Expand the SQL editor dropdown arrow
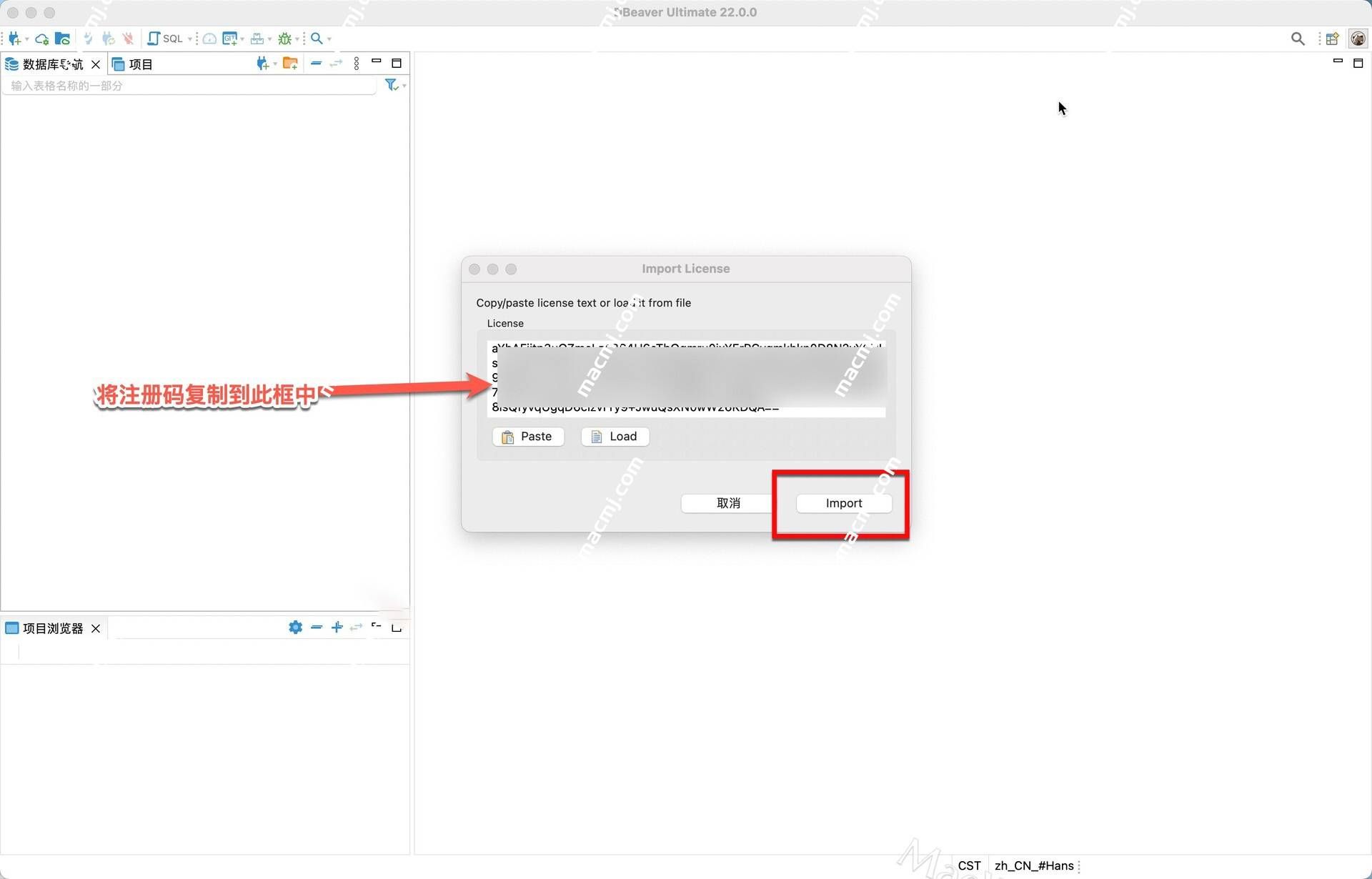 point(190,39)
